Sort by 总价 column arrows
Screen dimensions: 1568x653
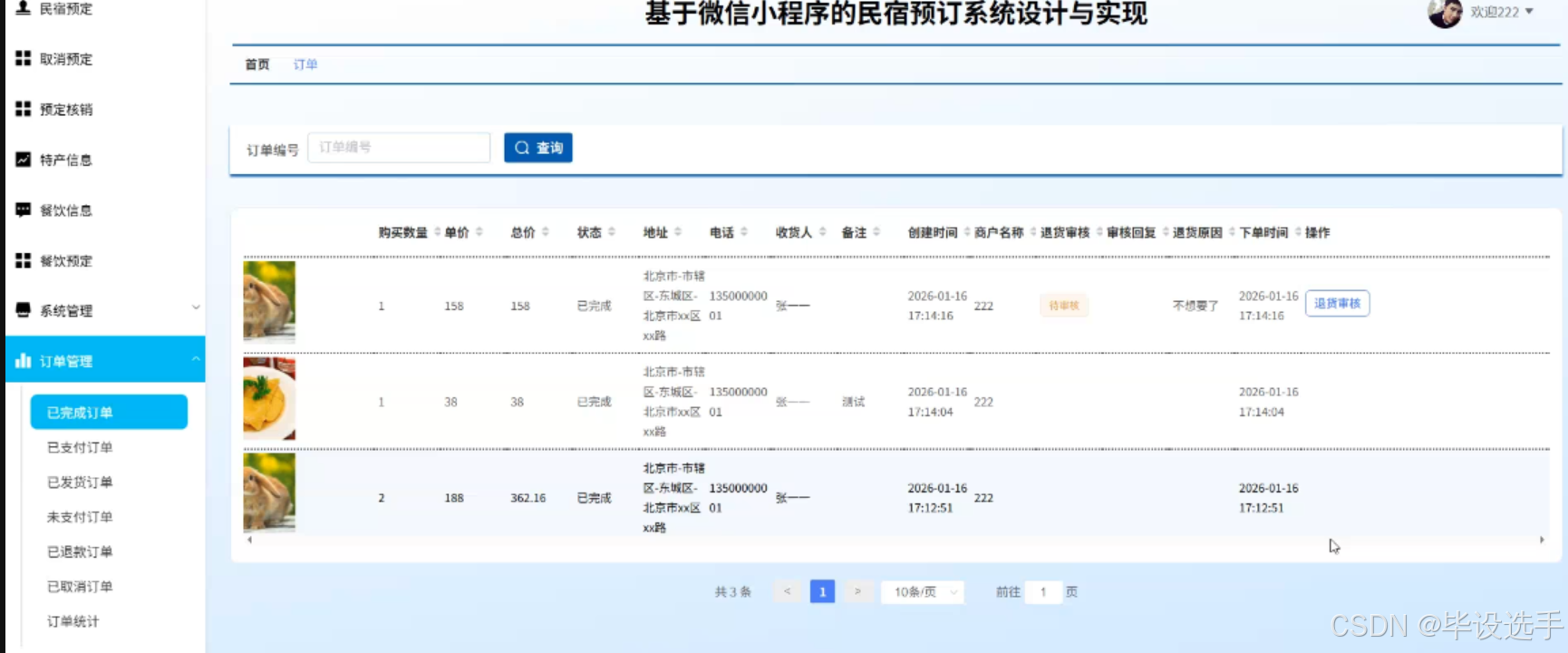pos(546,232)
